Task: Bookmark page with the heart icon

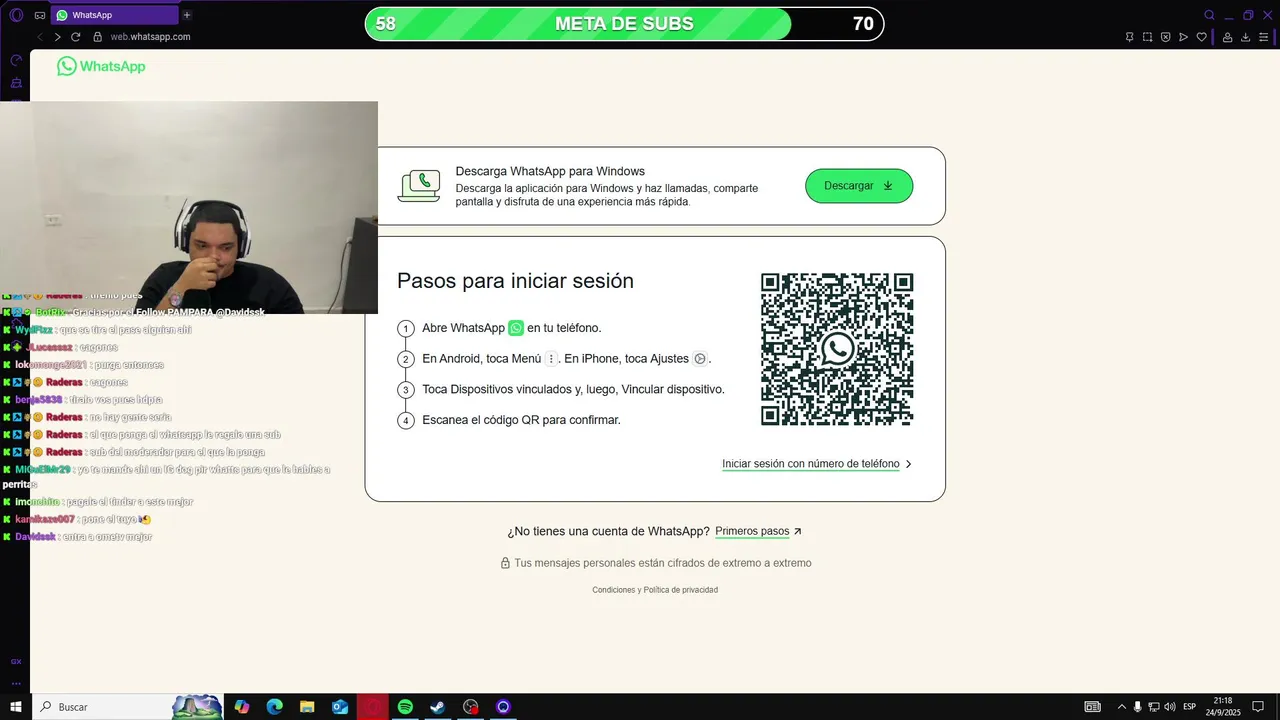Action: 1201,37
